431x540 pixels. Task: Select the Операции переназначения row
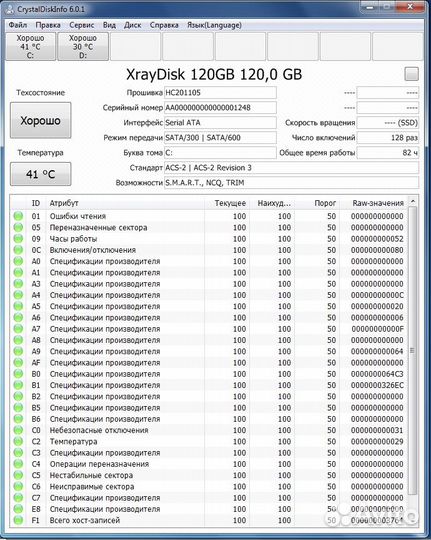209,464
